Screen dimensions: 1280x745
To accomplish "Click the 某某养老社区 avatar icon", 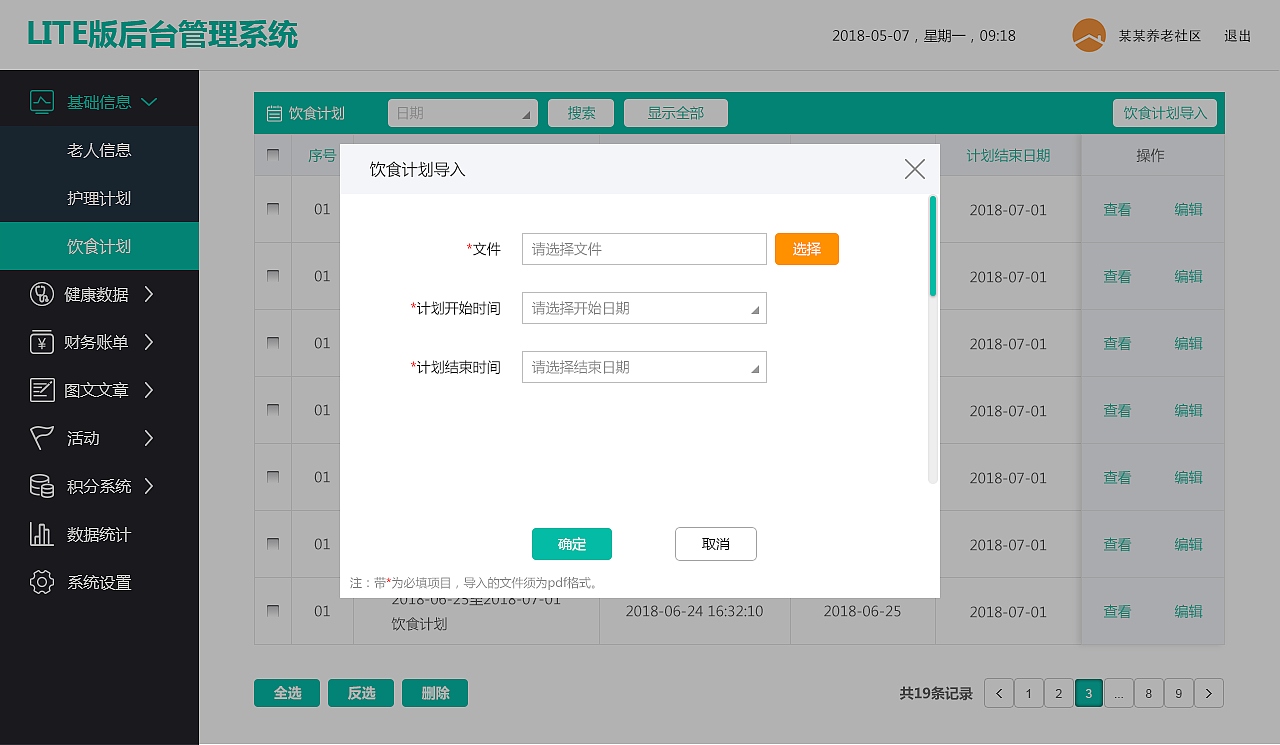I will (1087, 35).
